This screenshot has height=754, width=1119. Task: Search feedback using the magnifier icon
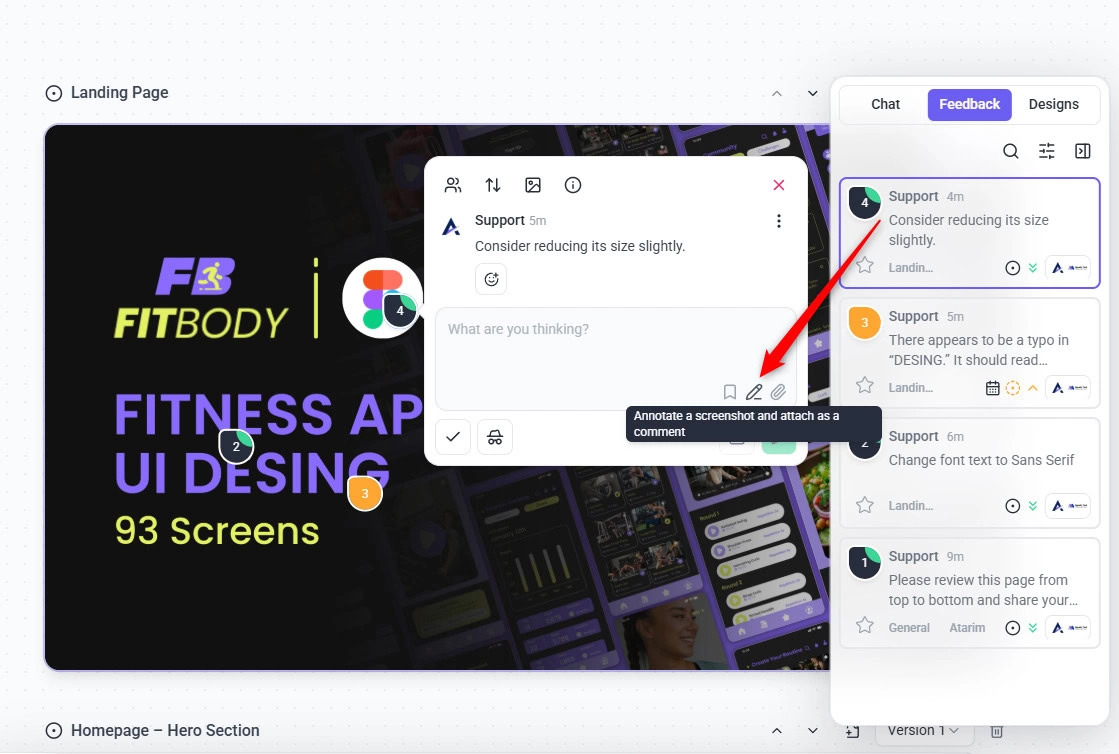coord(1011,151)
